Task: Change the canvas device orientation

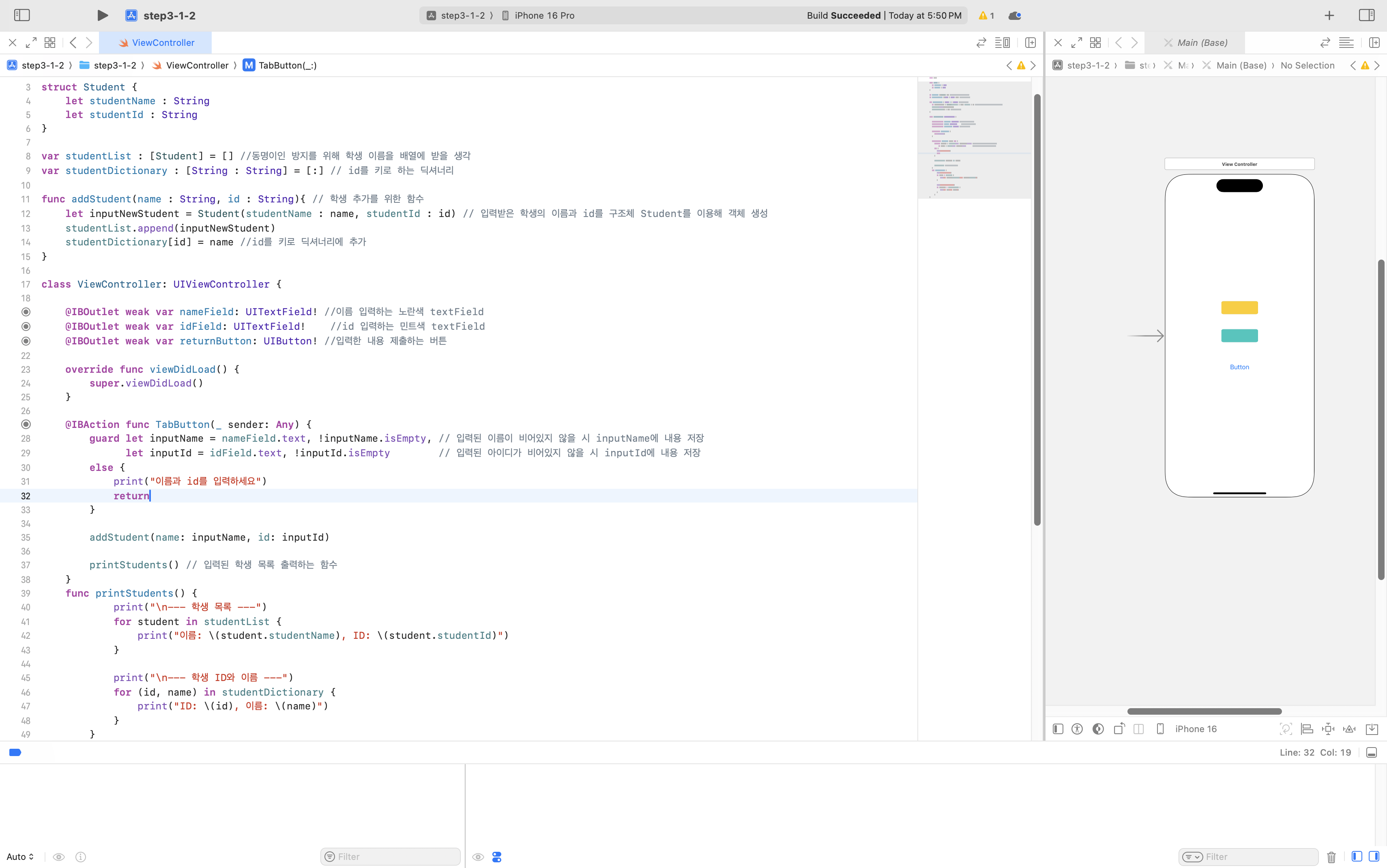Action: tap(1119, 729)
